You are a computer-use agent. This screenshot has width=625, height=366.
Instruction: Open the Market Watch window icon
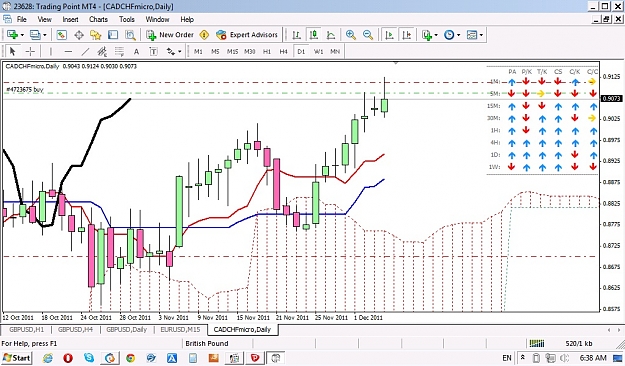point(61,35)
